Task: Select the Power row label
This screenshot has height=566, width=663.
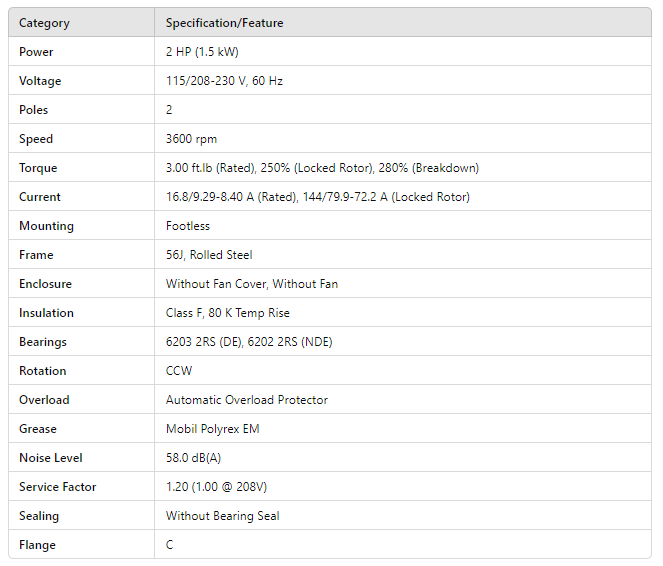Action: 36,52
